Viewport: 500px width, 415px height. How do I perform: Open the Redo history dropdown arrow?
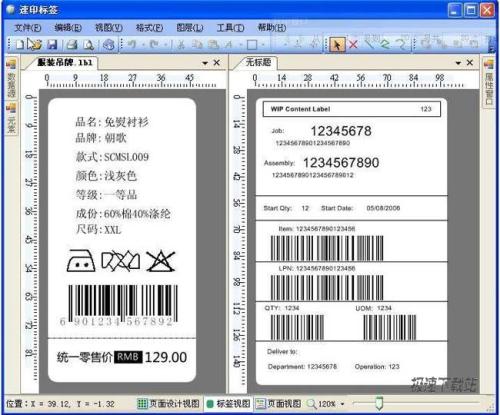pyautogui.click(x=165, y=44)
